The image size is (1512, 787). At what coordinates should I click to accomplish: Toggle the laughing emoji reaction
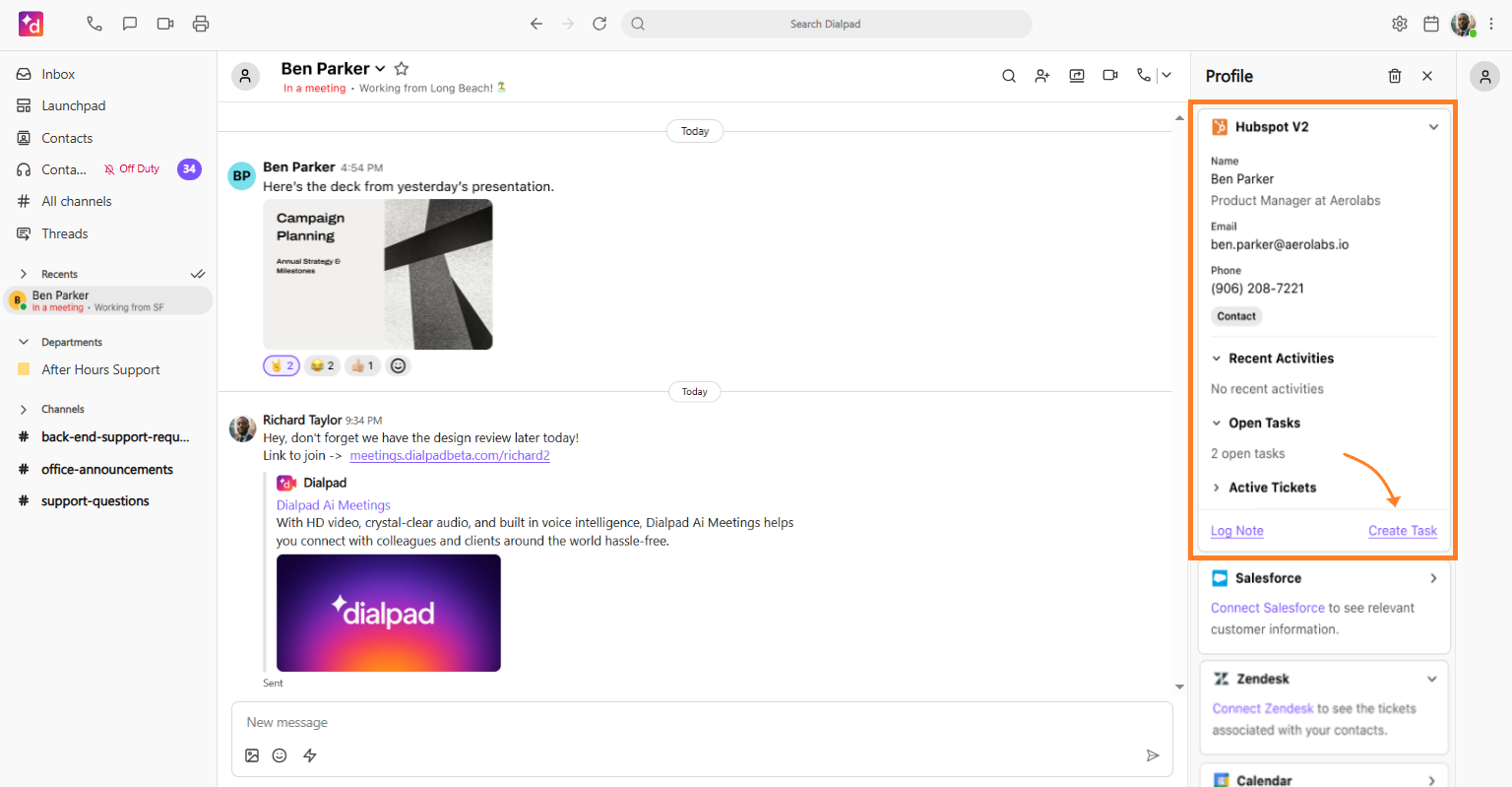322,365
